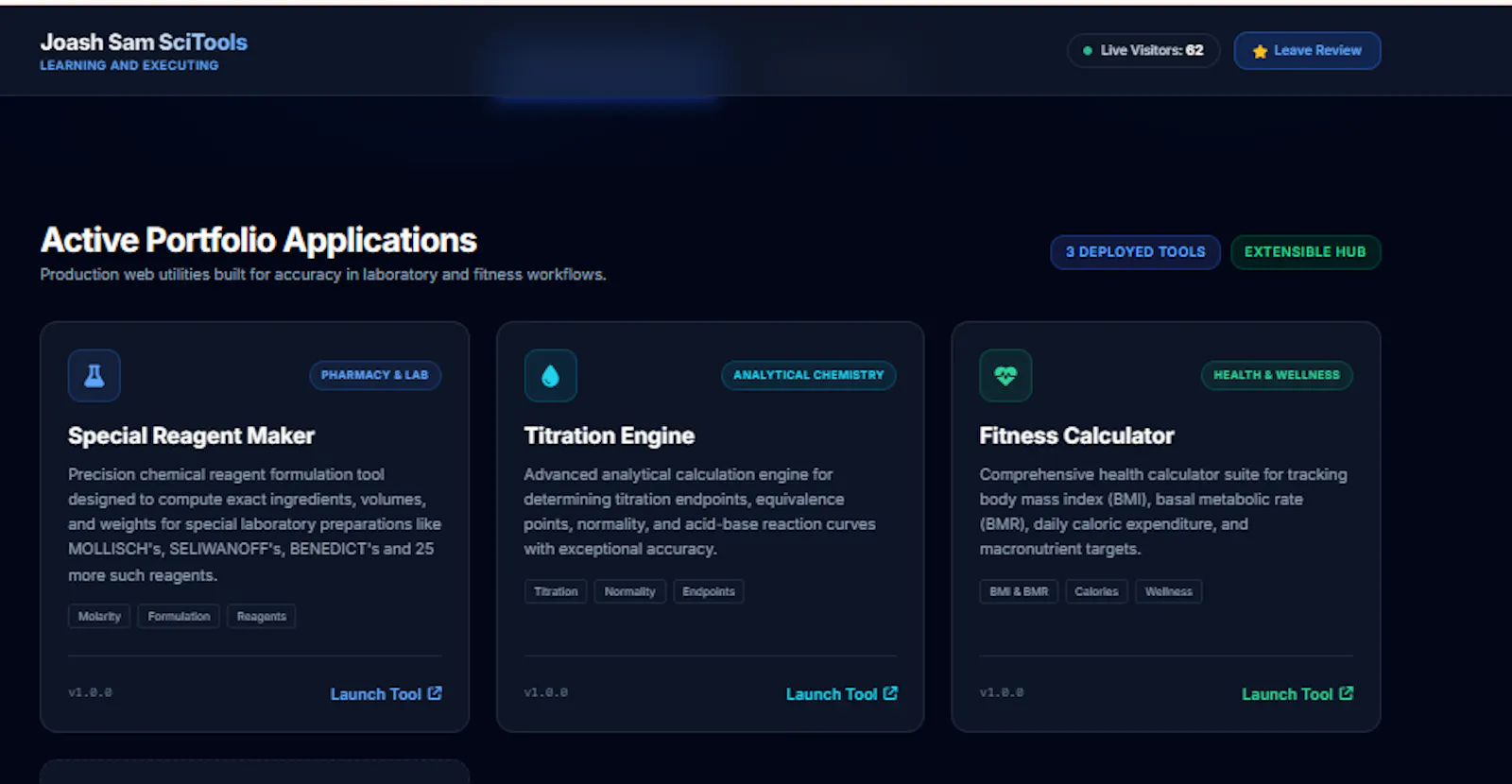
Task: Click the Extensible Hub badge
Action: point(1305,252)
